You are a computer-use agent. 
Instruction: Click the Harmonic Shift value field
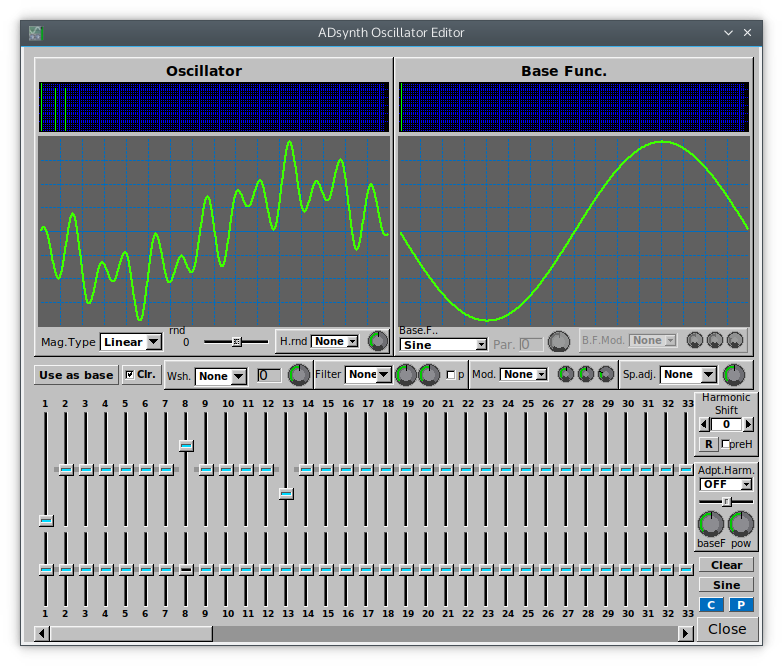tap(726, 424)
